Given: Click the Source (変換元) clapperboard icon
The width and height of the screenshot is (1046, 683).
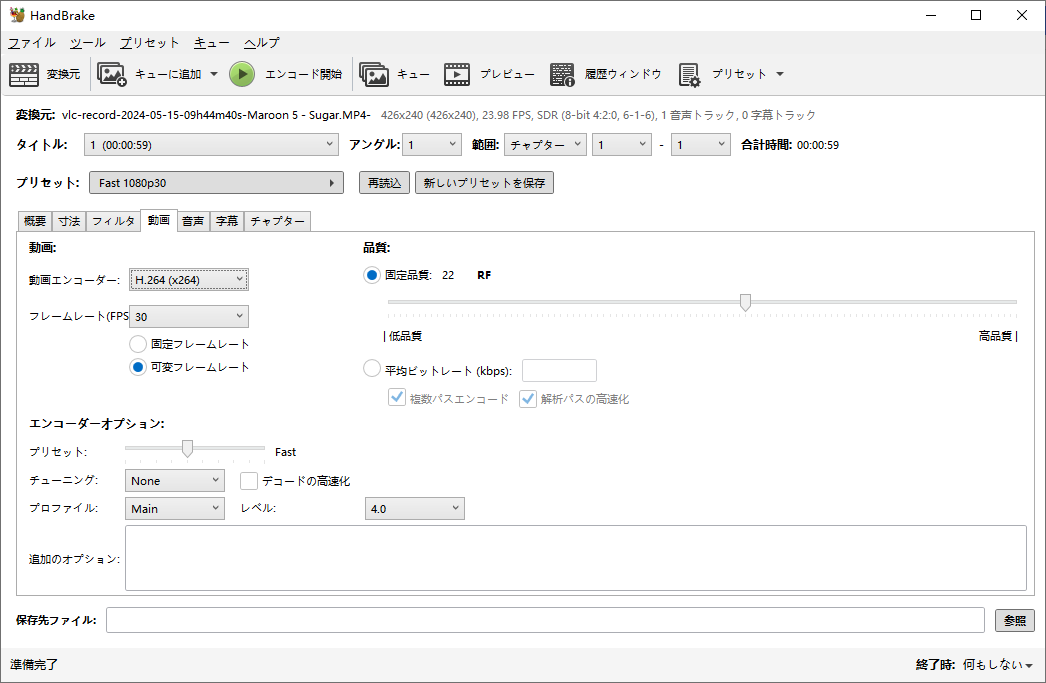Looking at the screenshot, I should tap(24, 74).
